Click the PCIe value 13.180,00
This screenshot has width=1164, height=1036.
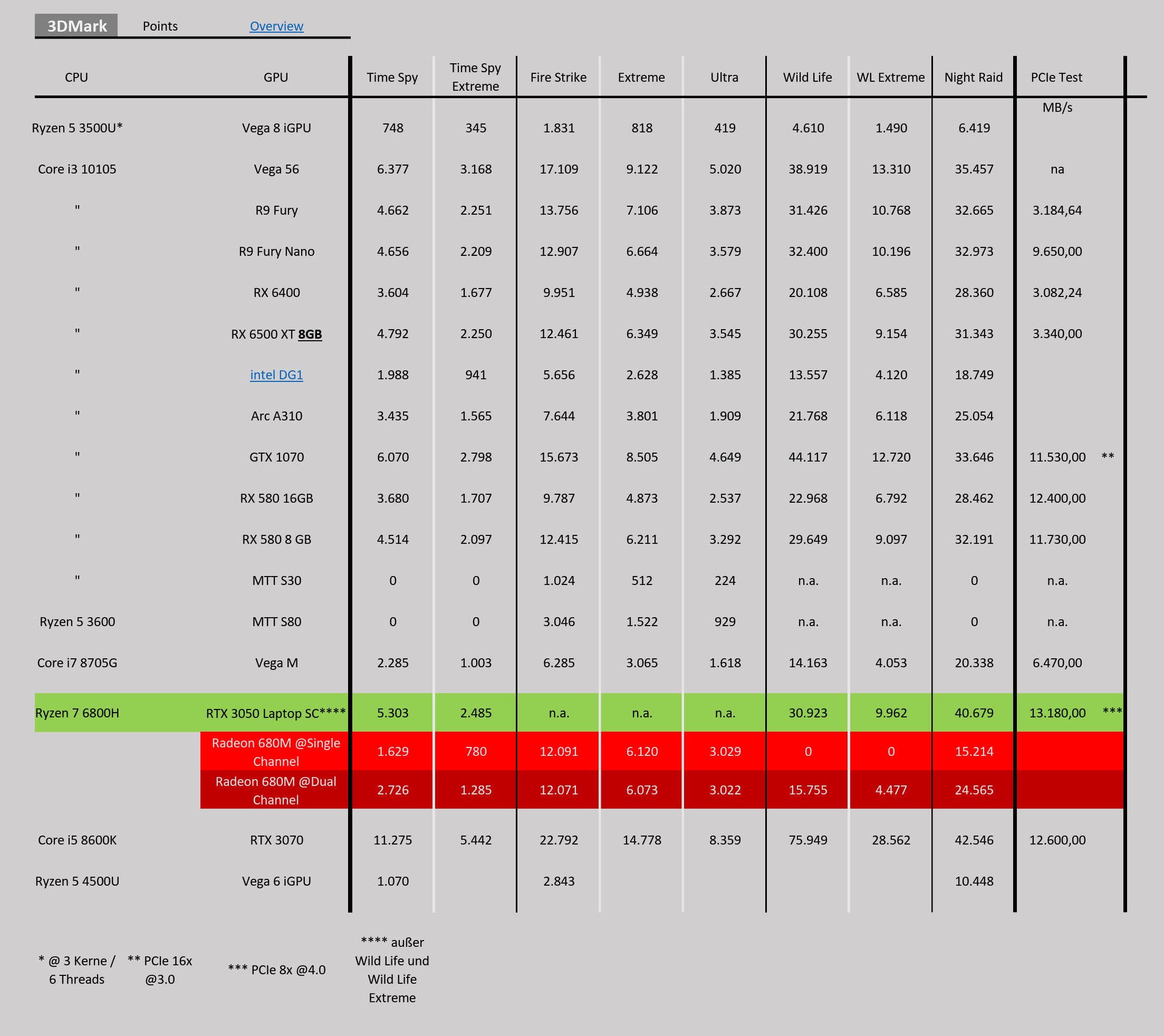(x=1057, y=713)
